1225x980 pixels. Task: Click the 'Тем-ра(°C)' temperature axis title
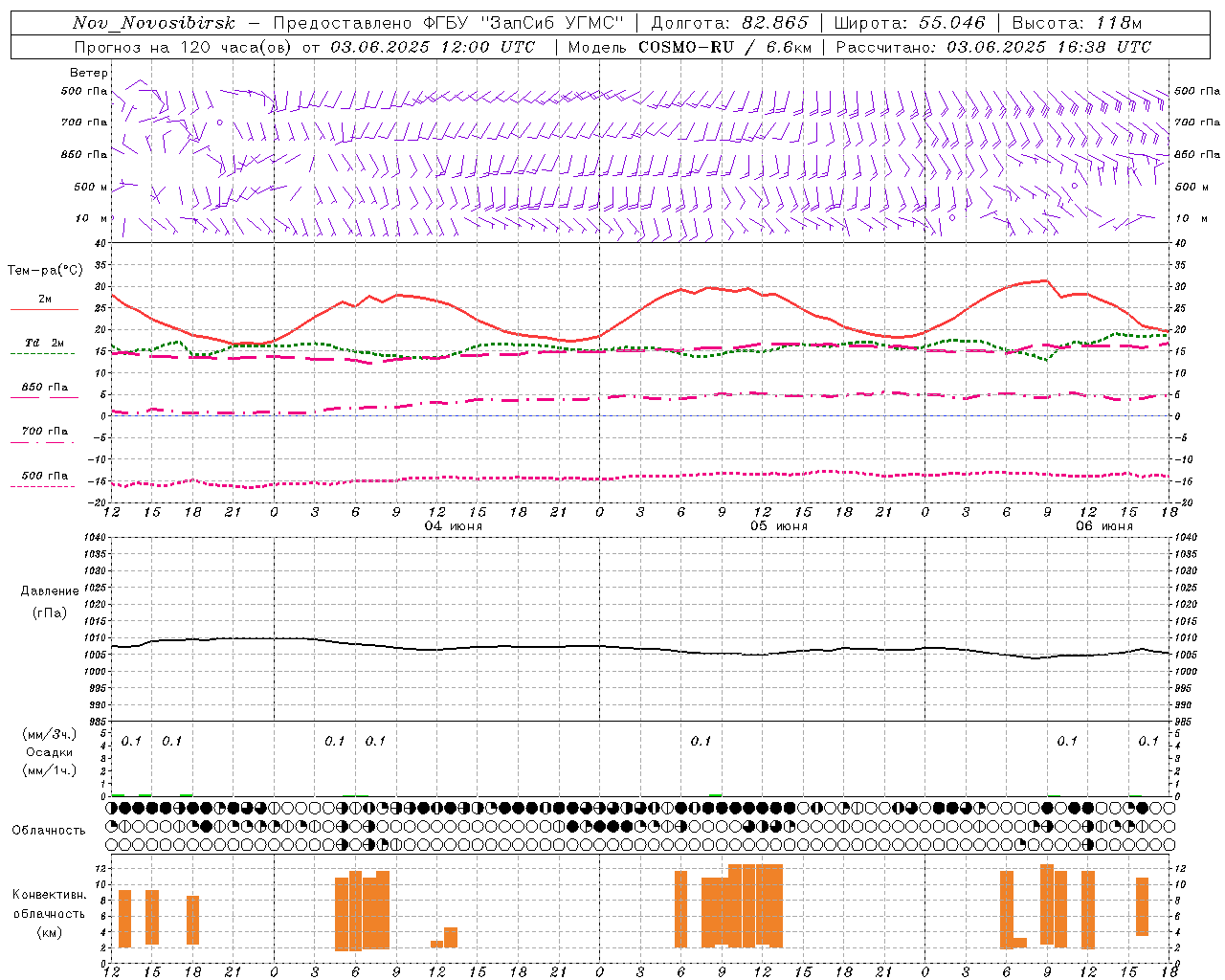(x=45, y=271)
